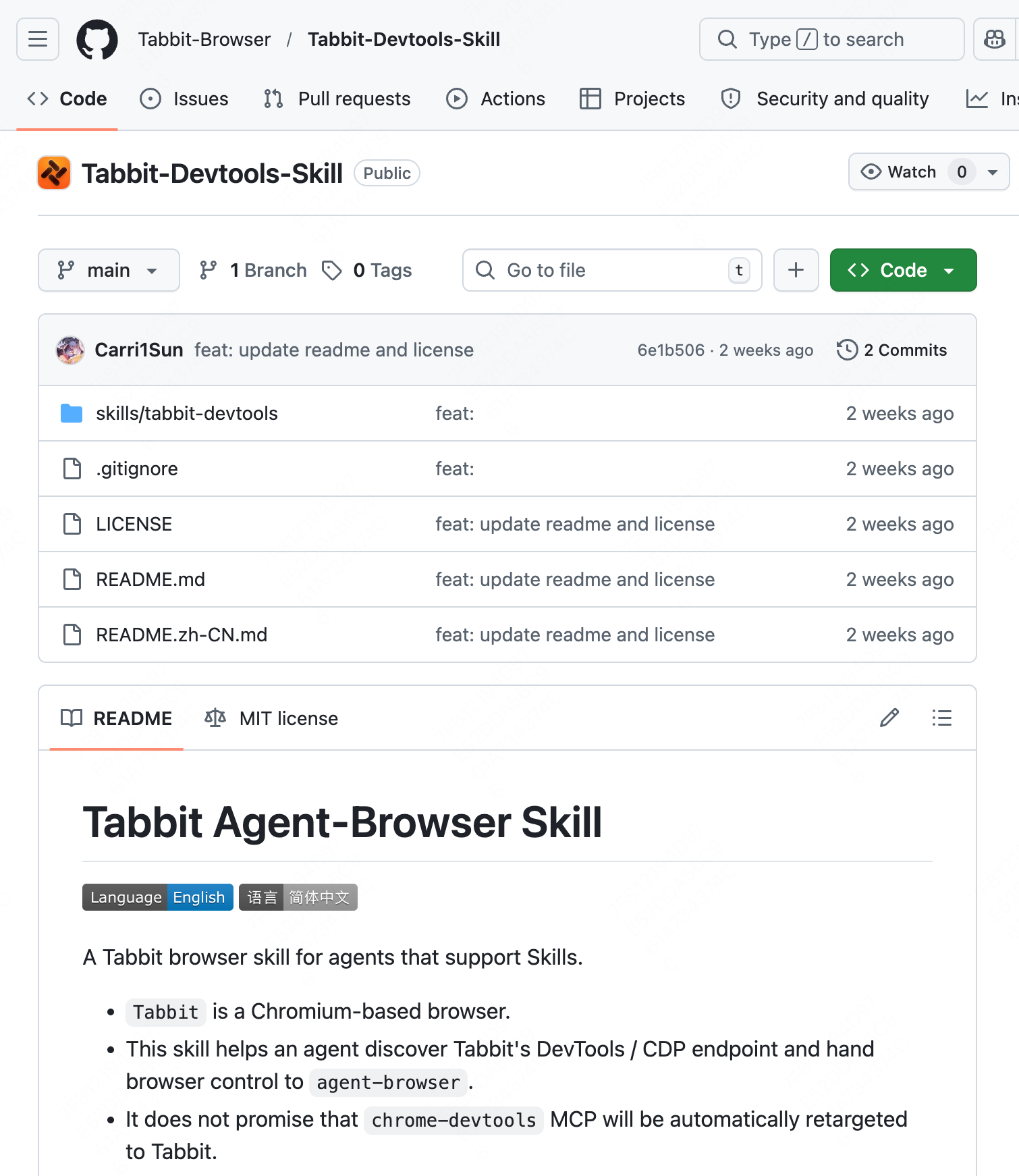1019x1176 pixels.
Task: Expand the Watch options dropdown arrow
Action: tap(993, 172)
